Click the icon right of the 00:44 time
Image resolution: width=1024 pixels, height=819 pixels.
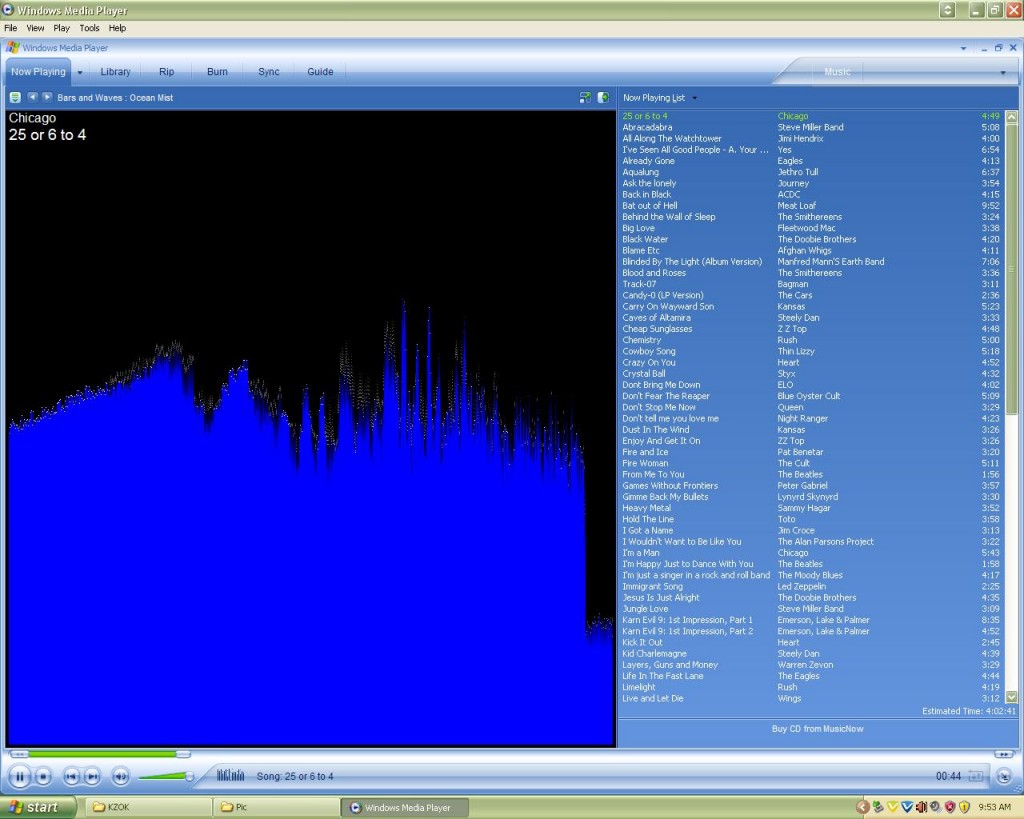[x=976, y=776]
